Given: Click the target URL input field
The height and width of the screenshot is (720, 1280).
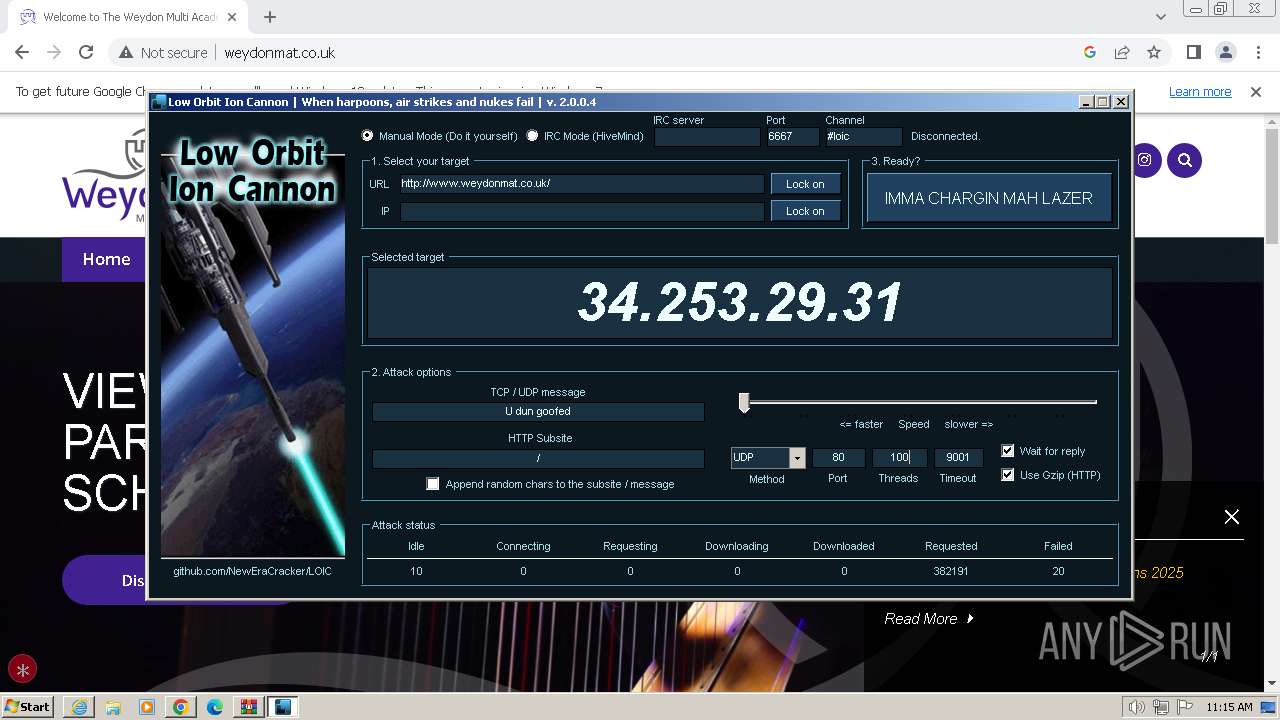Looking at the screenshot, I should 582,184.
